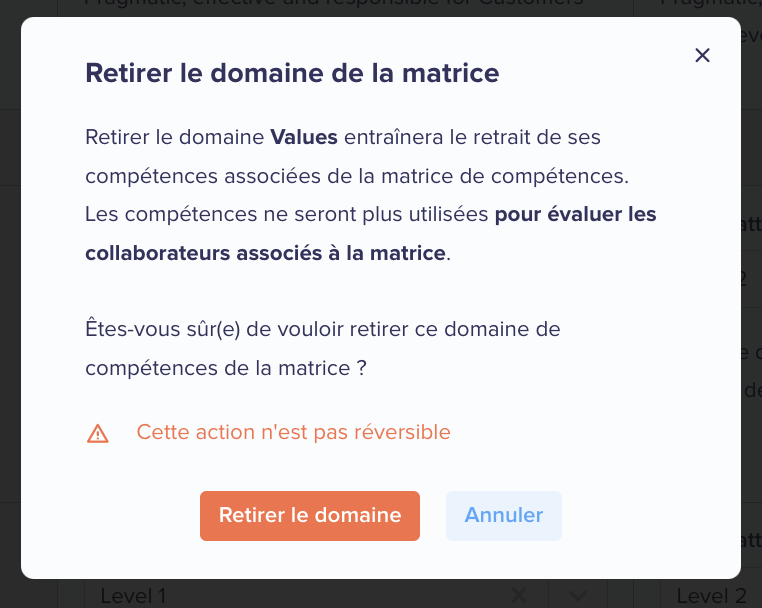762x608 pixels.
Task: Cancel with the Annuler button
Action: [x=503, y=516]
